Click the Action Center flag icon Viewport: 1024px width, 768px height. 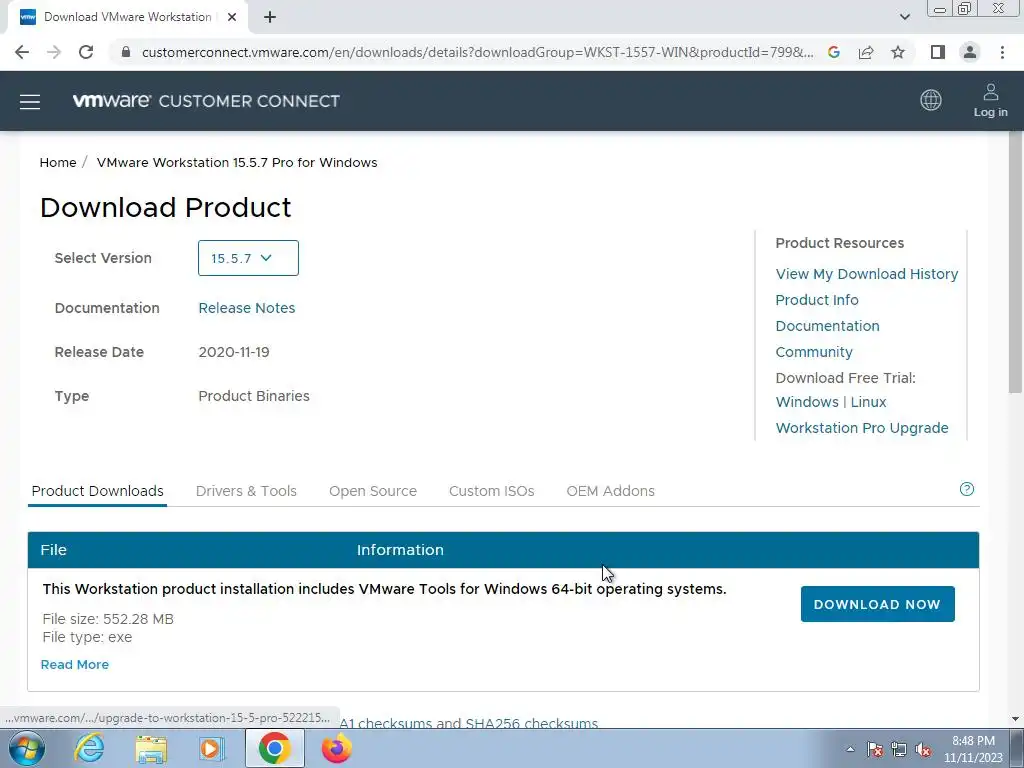[874, 750]
